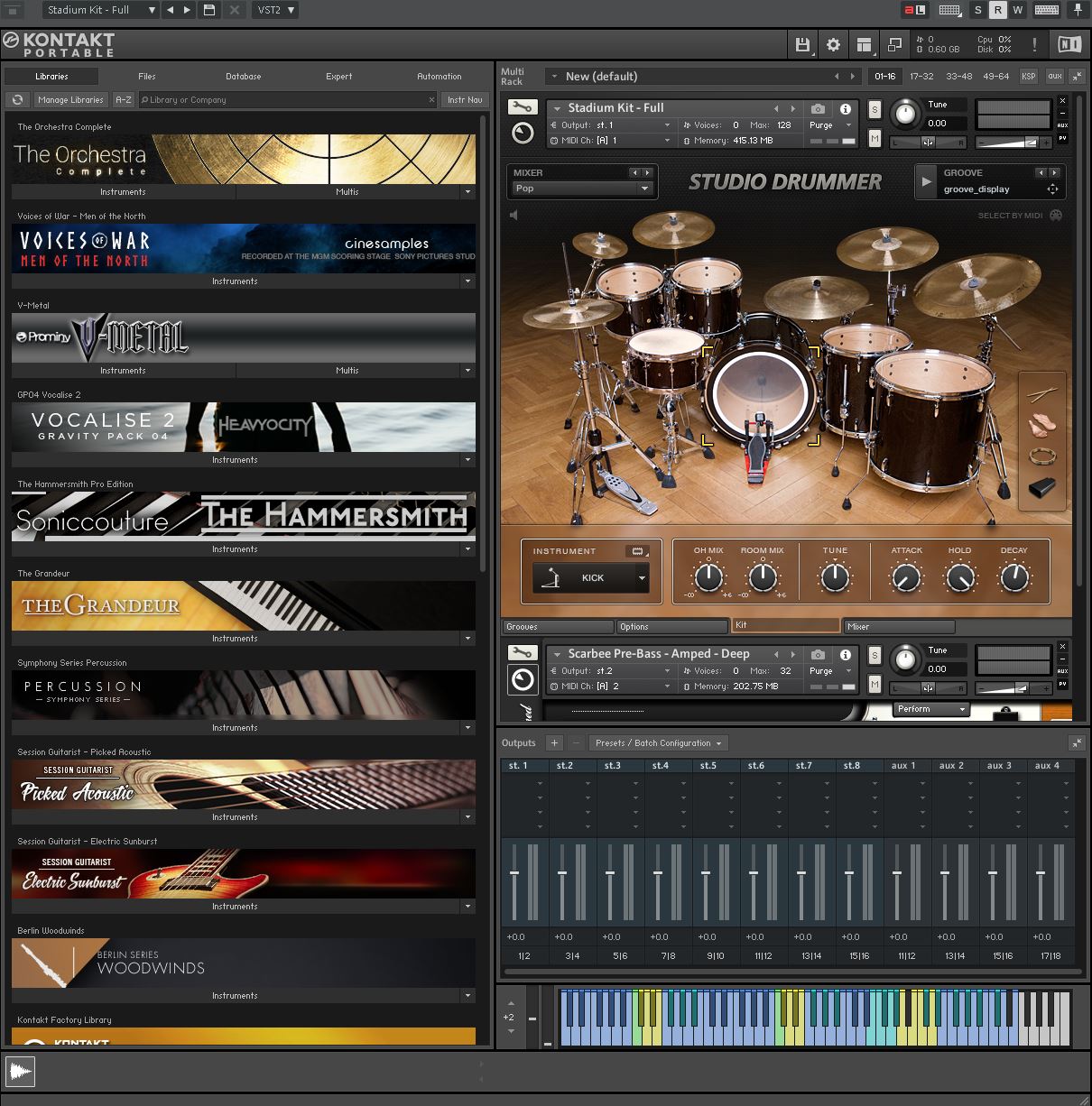Click the panic exclamation mark icon

point(1034,44)
